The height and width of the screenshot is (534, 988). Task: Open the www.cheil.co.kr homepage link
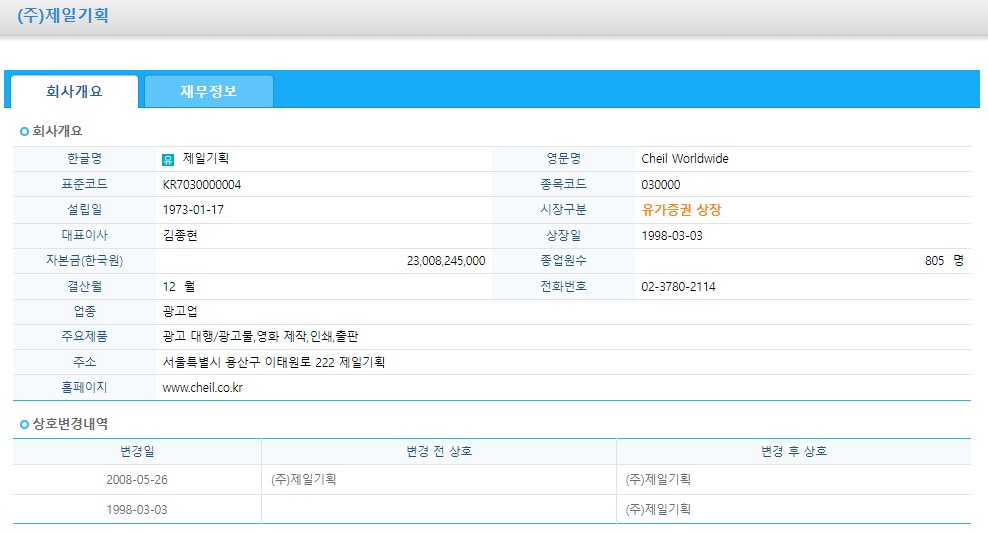[x=202, y=388]
